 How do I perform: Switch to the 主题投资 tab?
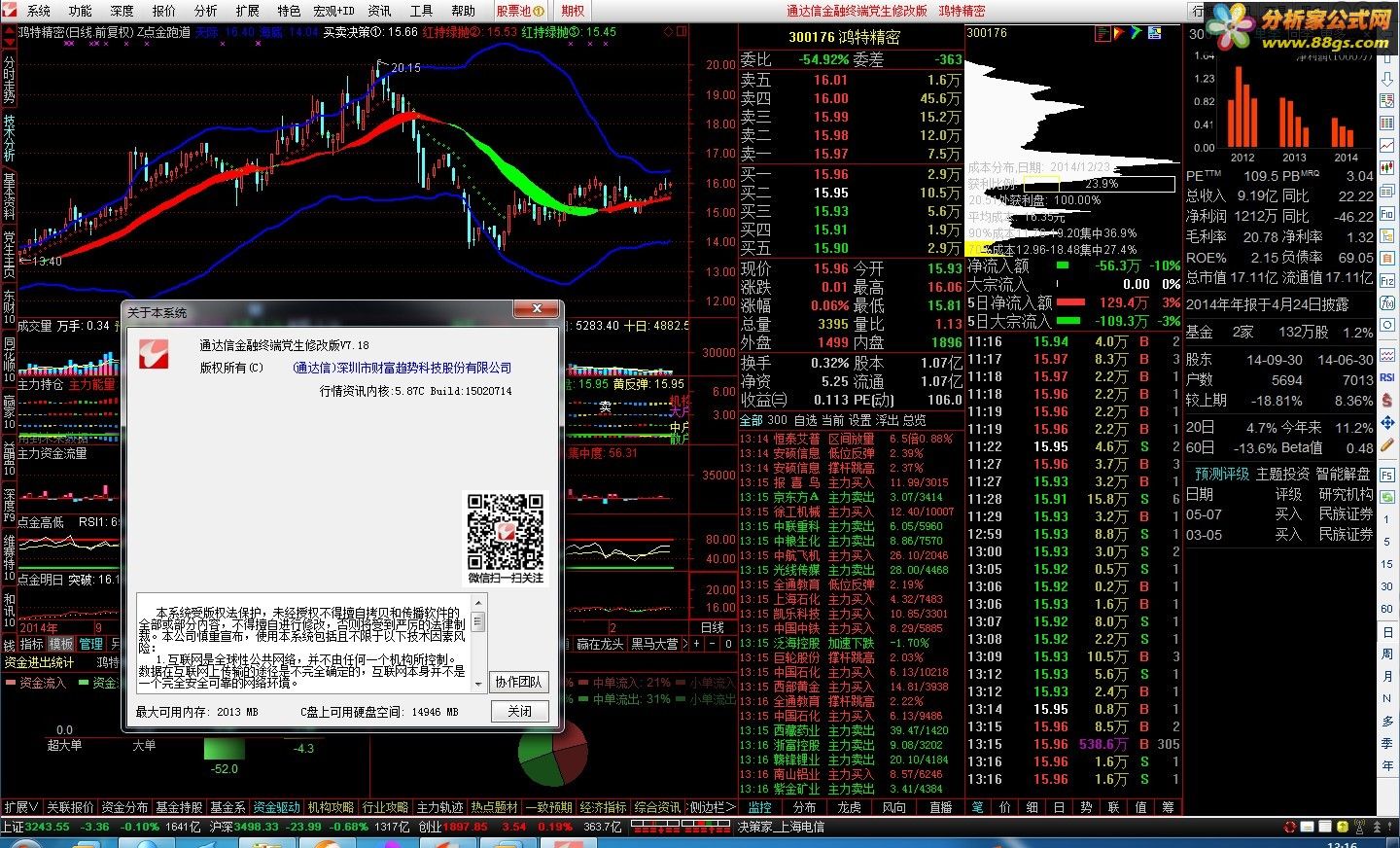point(1283,474)
